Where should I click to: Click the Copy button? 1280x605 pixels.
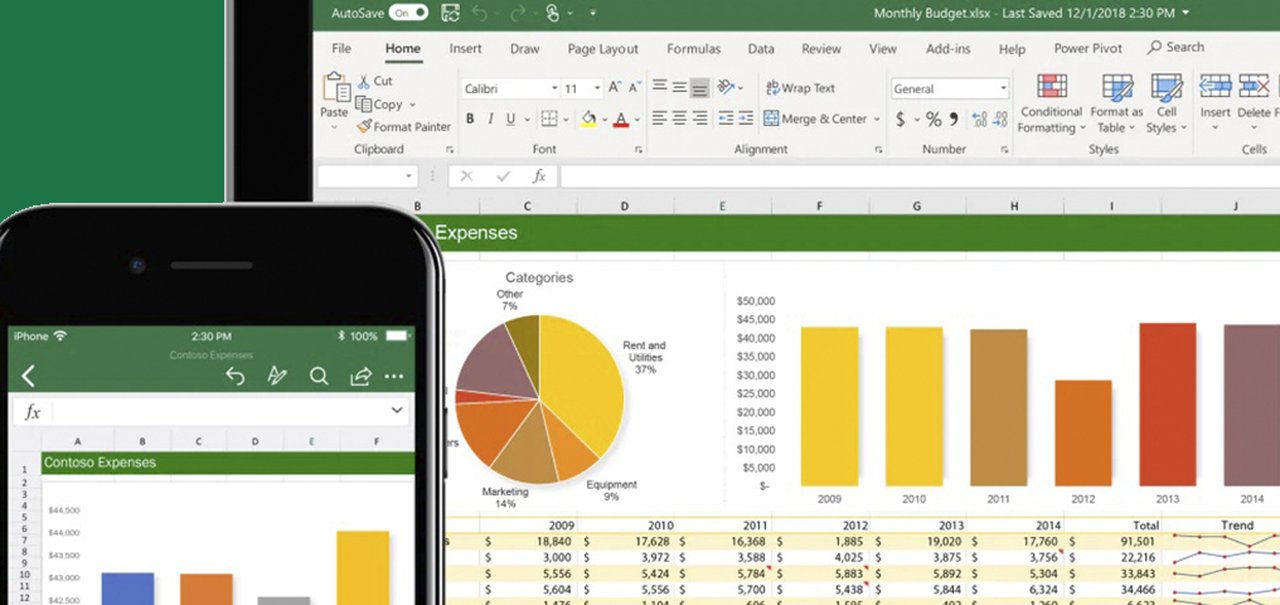(x=378, y=104)
